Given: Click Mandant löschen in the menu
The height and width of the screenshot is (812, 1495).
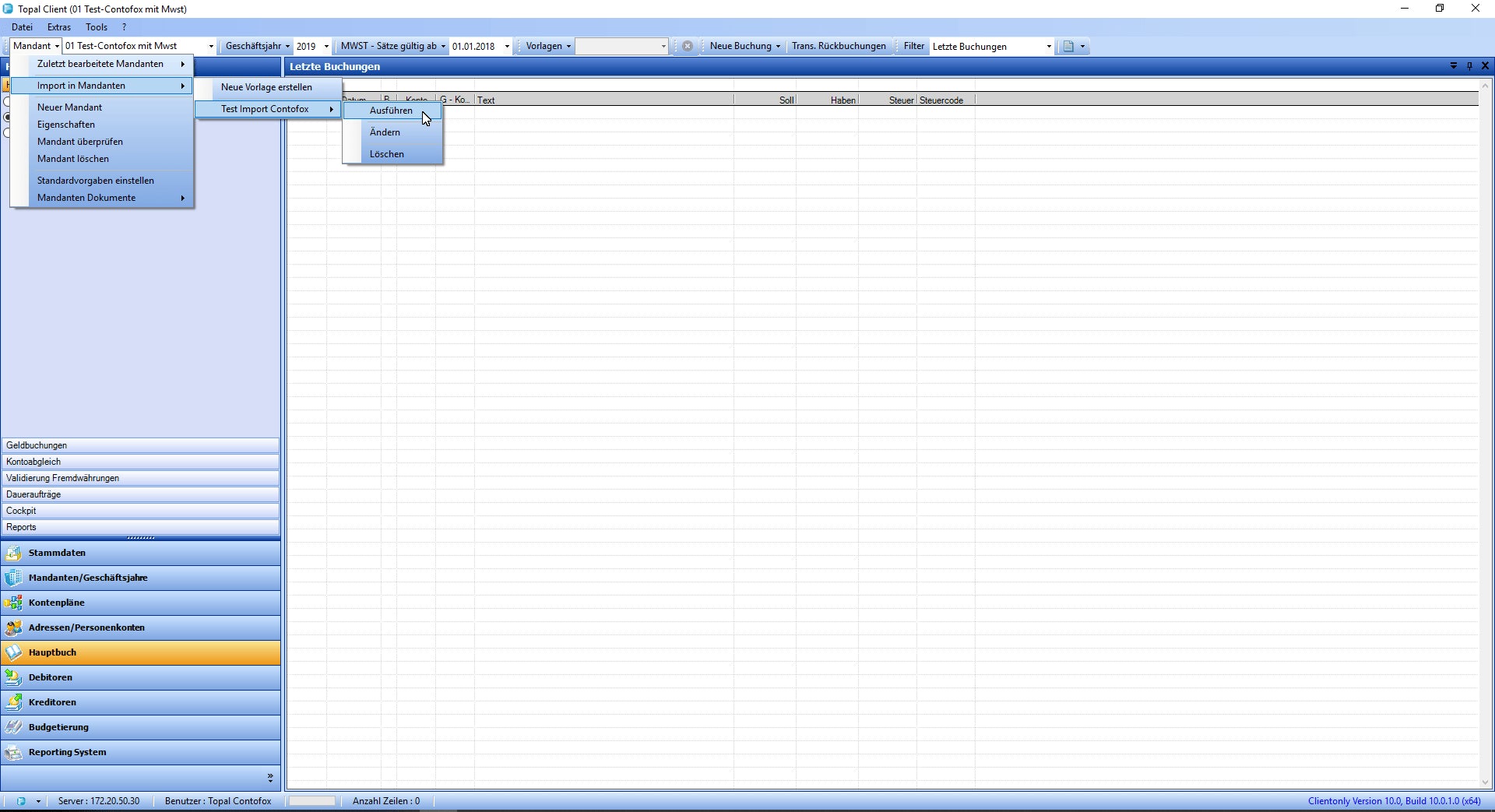Looking at the screenshot, I should coord(73,159).
